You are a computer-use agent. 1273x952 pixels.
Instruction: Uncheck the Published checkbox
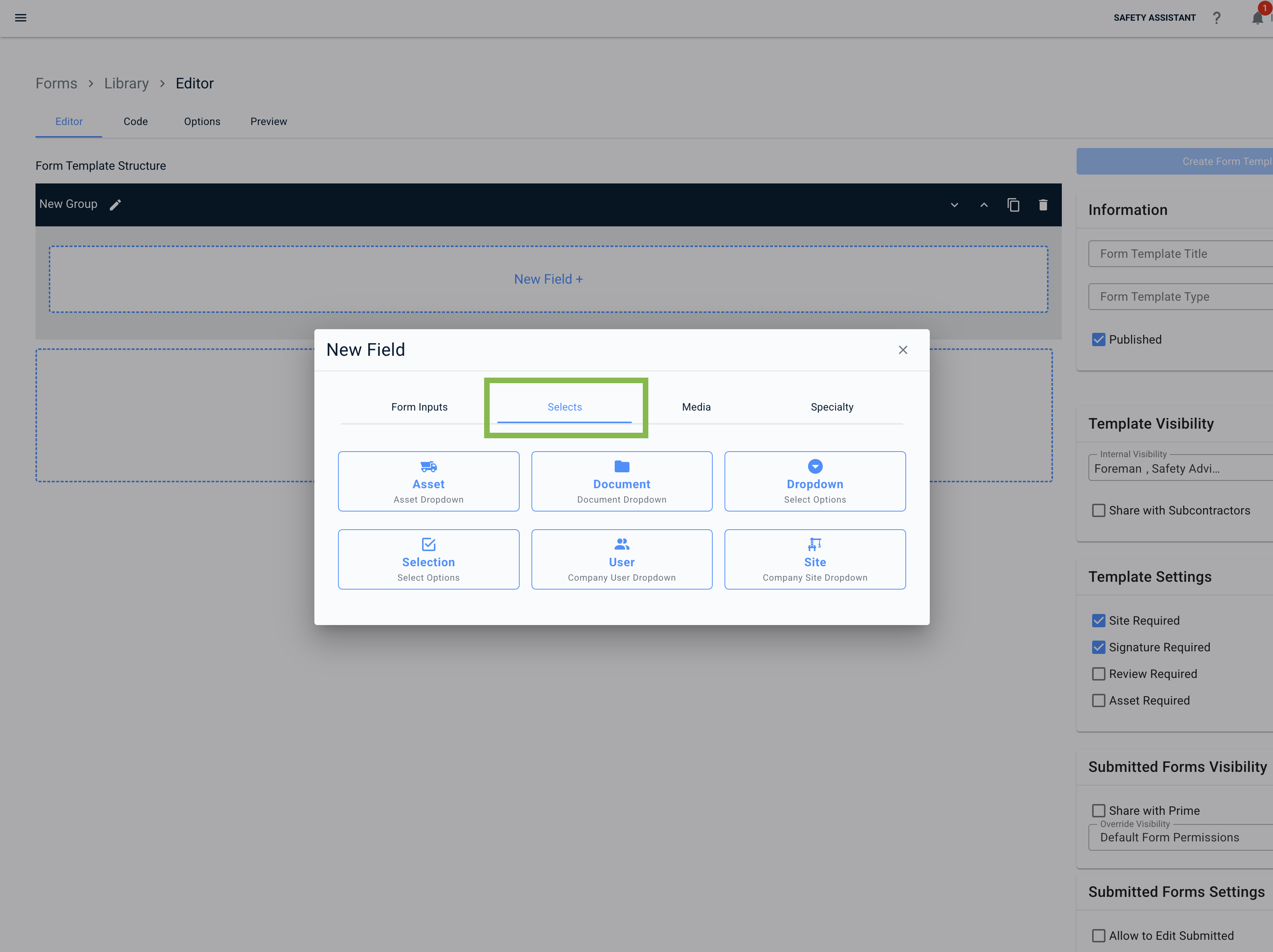point(1098,340)
